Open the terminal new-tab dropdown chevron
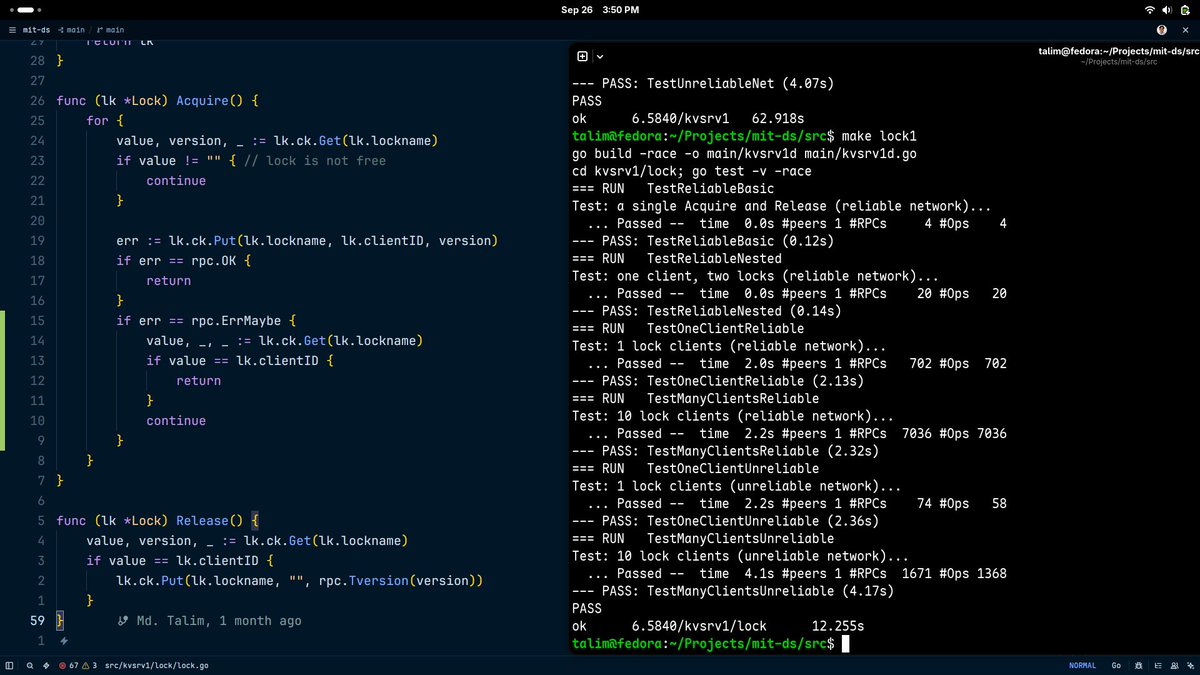Screen dimensions: 1200x675 [598, 57]
